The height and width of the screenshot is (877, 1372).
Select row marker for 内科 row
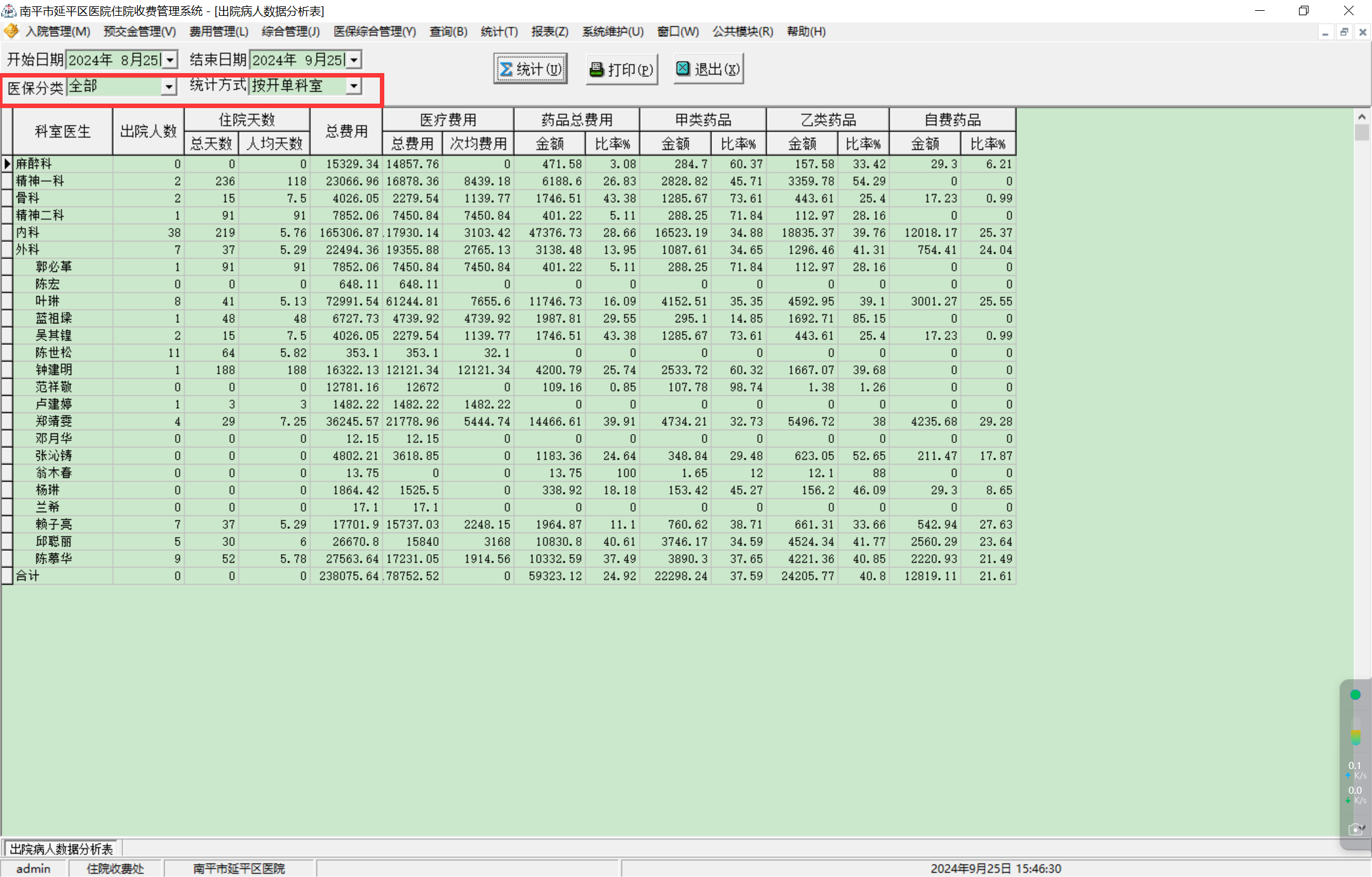pos(7,233)
